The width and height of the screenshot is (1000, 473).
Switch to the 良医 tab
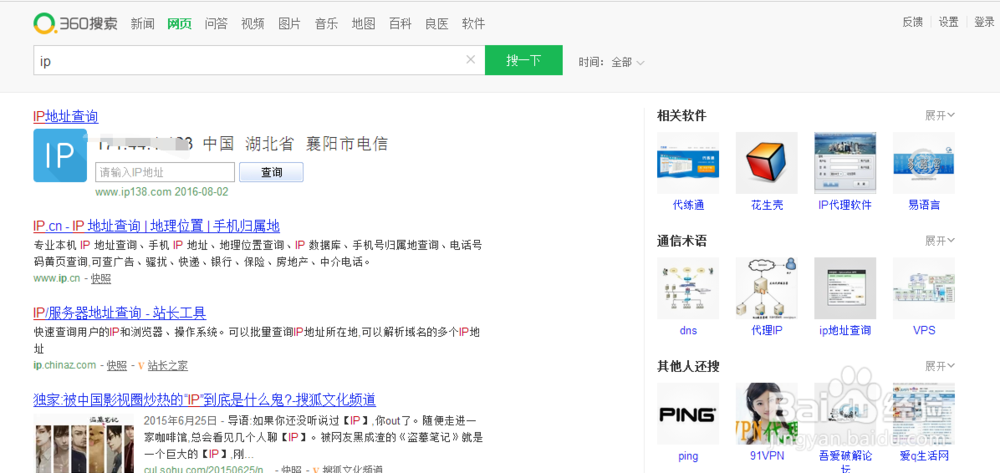tap(437, 24)
